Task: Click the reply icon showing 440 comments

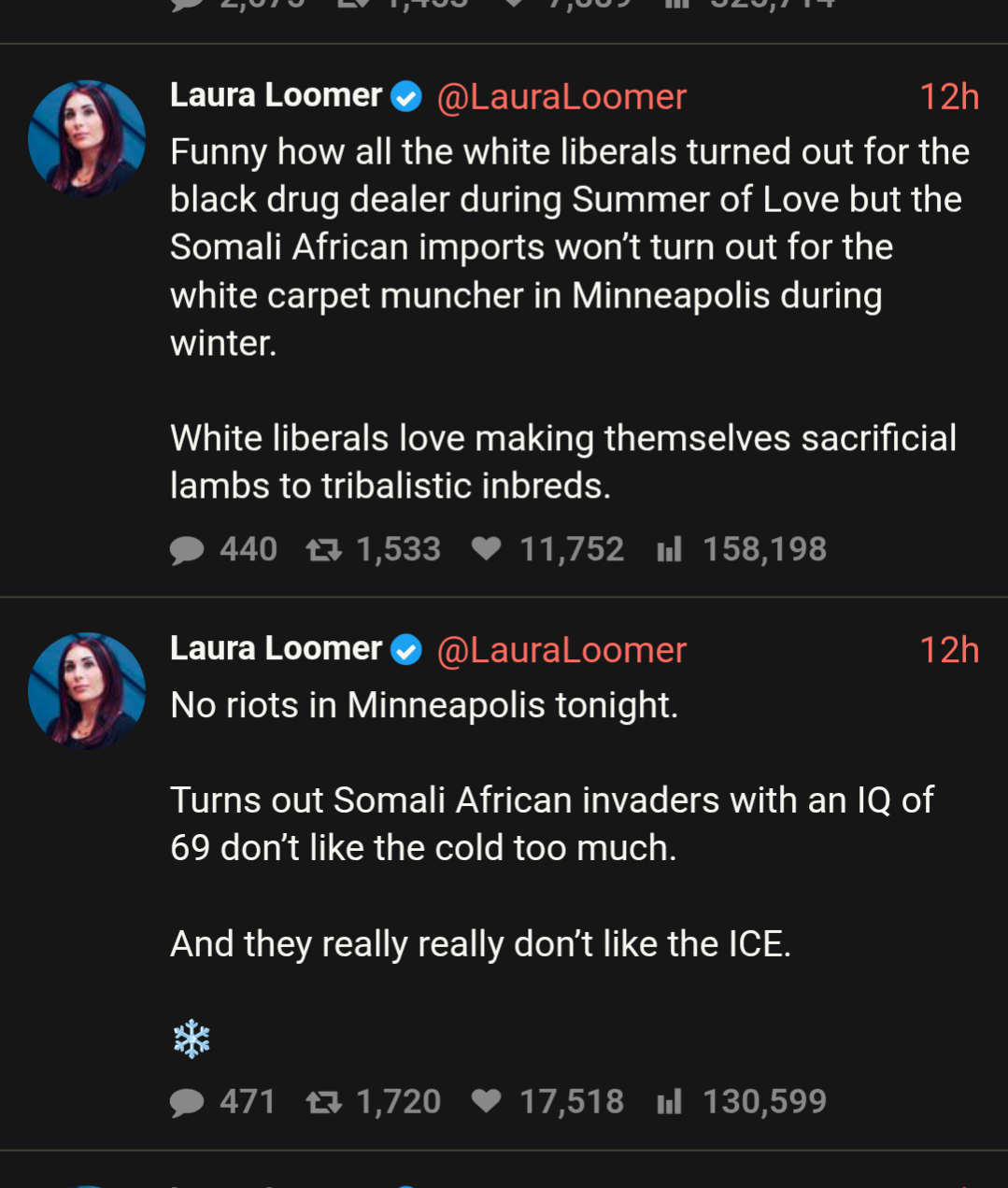Action: point(187,550)
